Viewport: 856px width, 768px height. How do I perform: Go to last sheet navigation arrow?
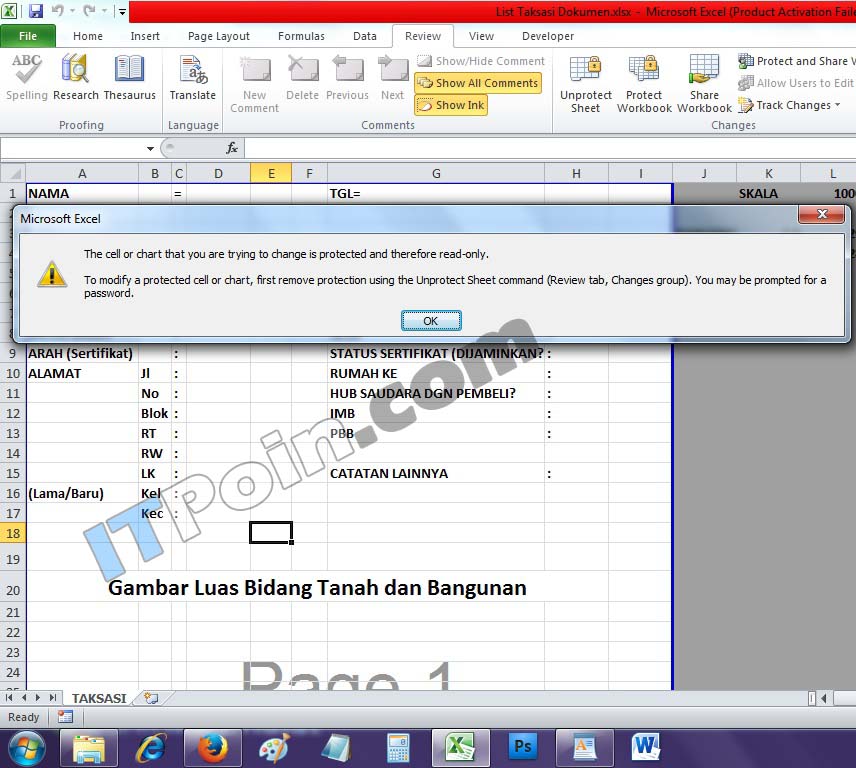(52, 698)
